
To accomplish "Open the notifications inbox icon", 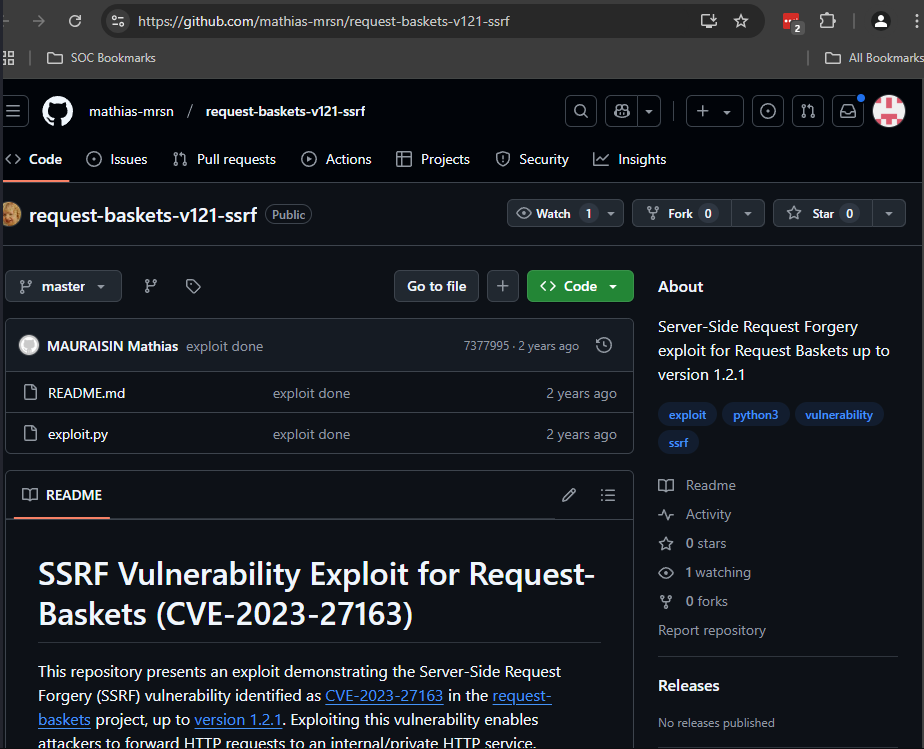I will coord(848,111).
